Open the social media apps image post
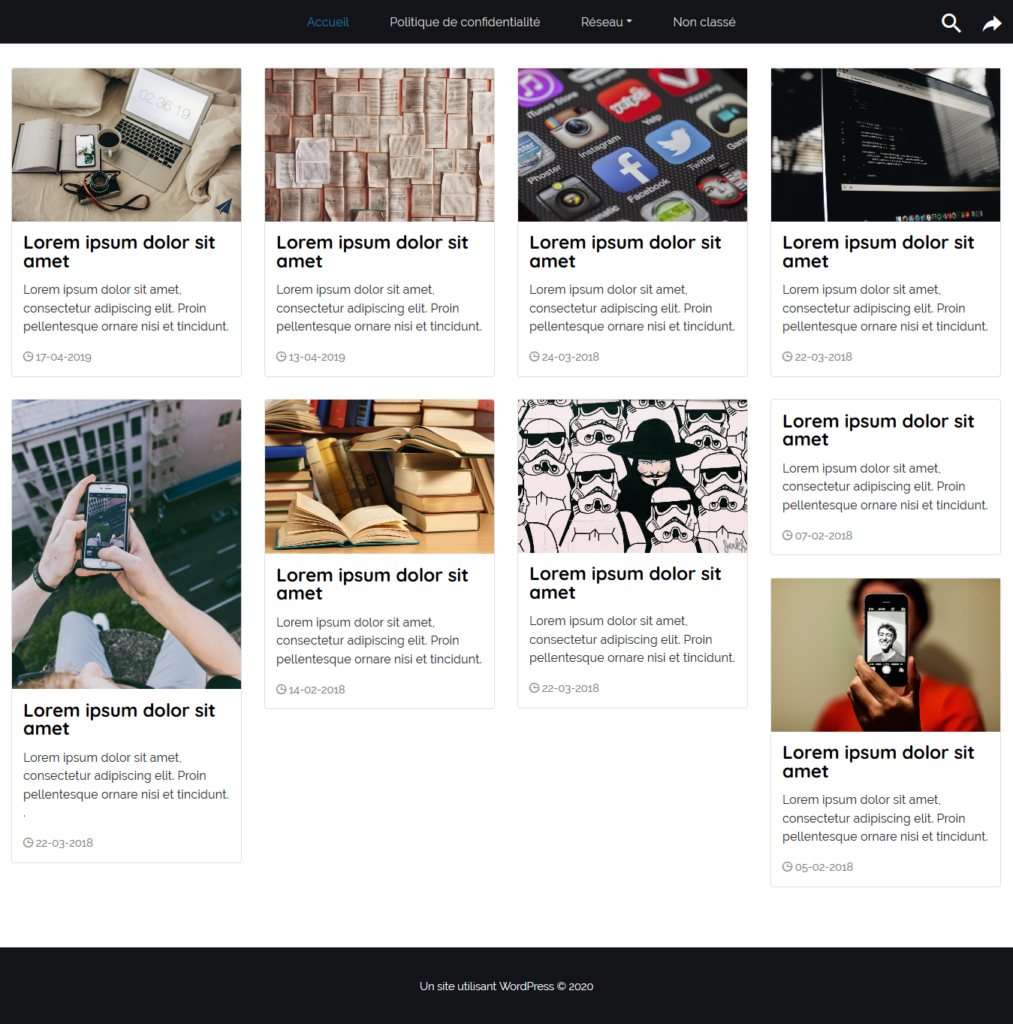This screenshot has height=1024, width=1013. coord(632,144)
